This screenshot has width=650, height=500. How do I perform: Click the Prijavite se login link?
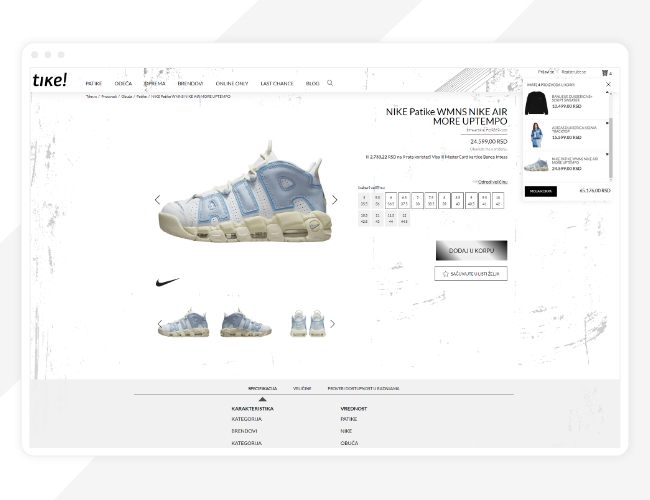point(546,72)
